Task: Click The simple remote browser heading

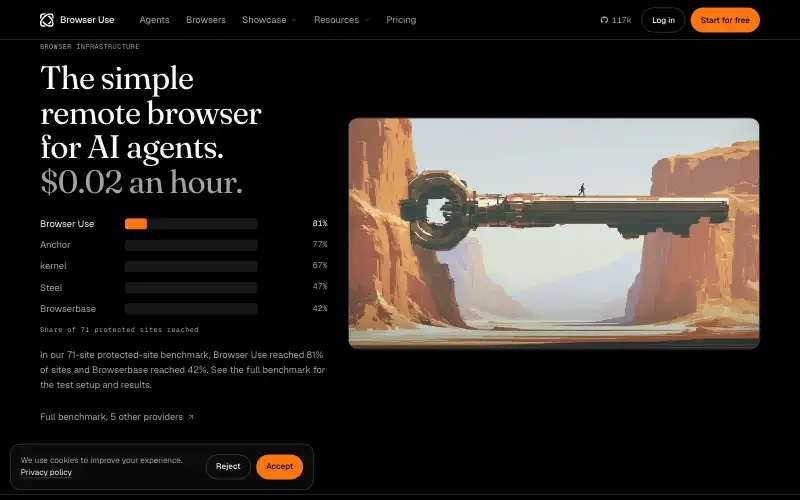Action: point(151,112)
